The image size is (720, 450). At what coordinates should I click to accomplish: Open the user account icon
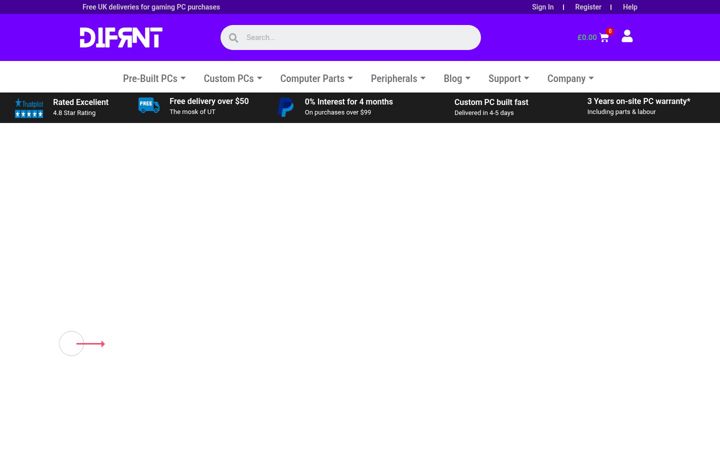coord(627,36)
